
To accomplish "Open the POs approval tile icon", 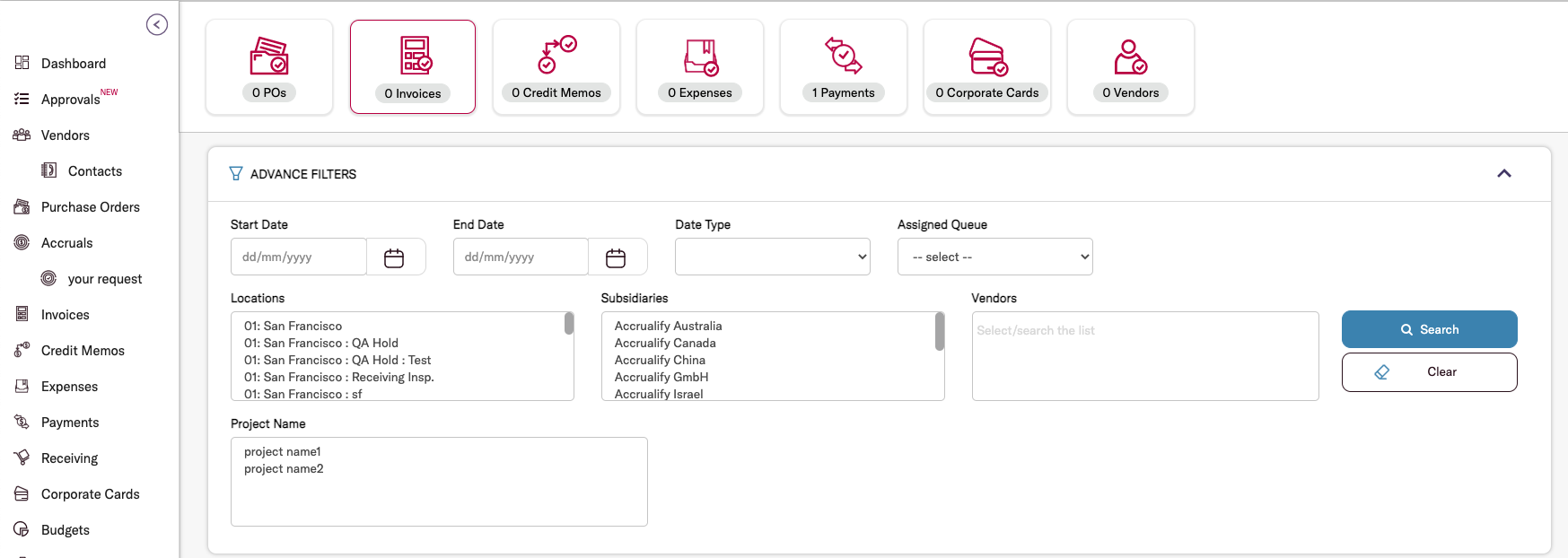I will [x=268, y=56].
